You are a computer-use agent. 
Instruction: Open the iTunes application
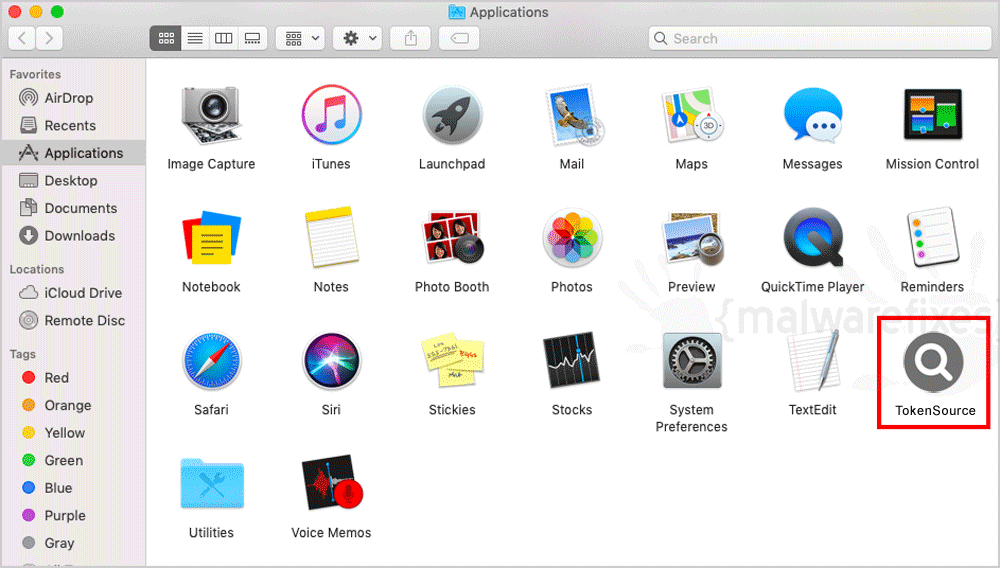point(331,115)
